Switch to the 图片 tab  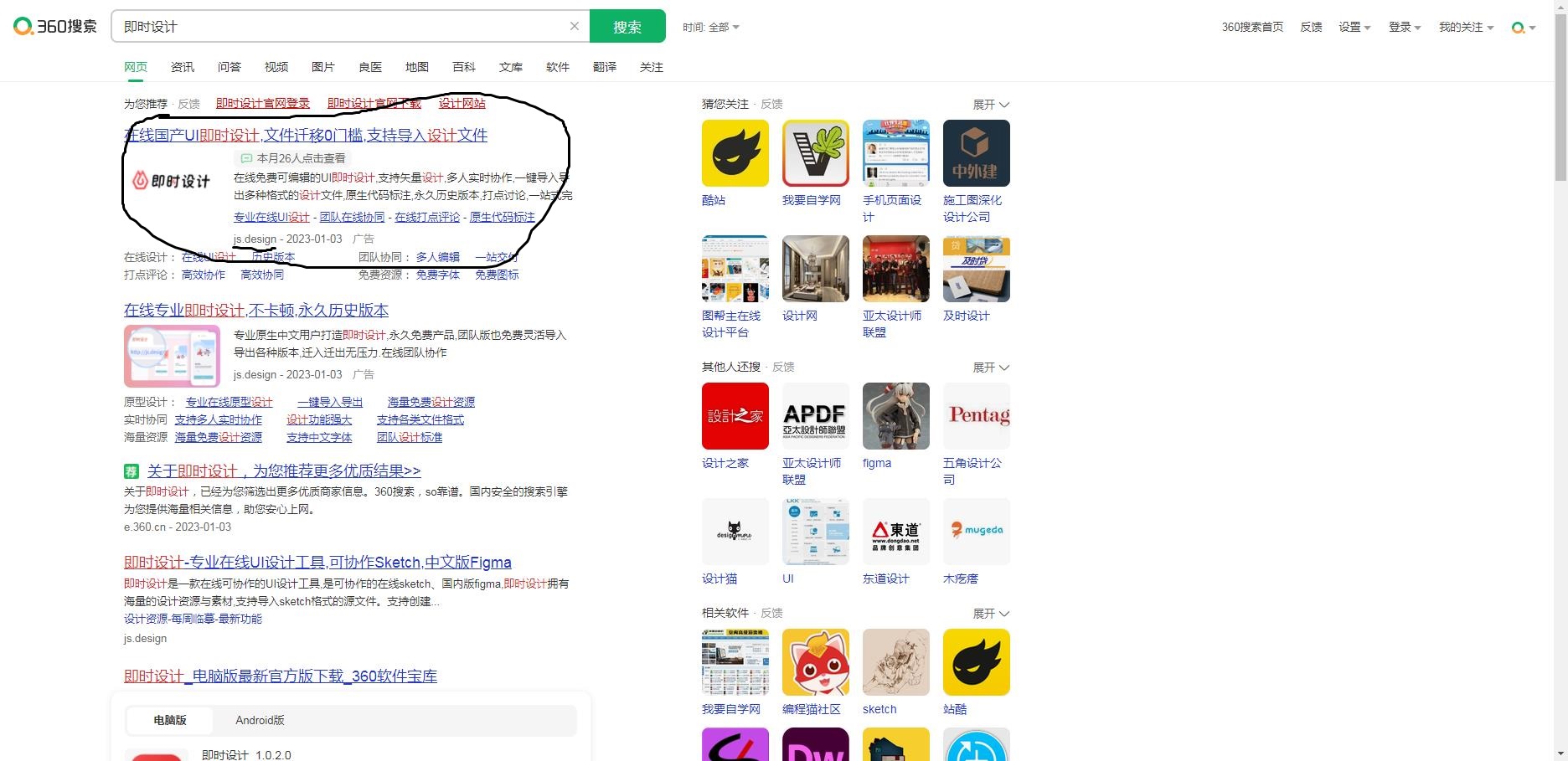pyautogui.click(x=323, y=67)
